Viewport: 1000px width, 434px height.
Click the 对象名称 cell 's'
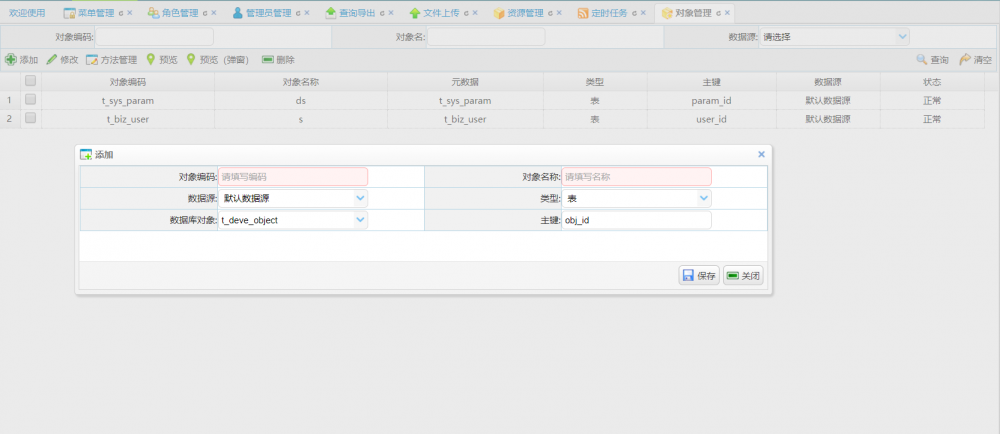(300, 119)
